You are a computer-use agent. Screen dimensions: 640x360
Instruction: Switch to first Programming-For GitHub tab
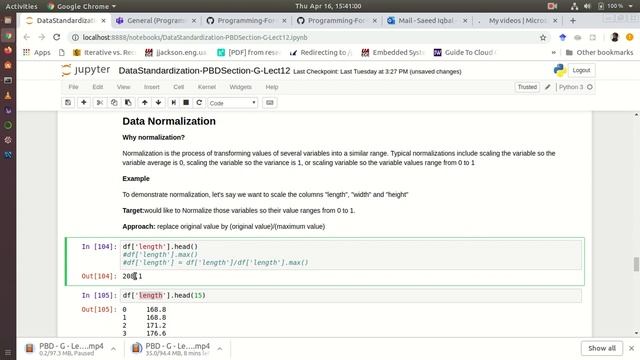point(246,20)
